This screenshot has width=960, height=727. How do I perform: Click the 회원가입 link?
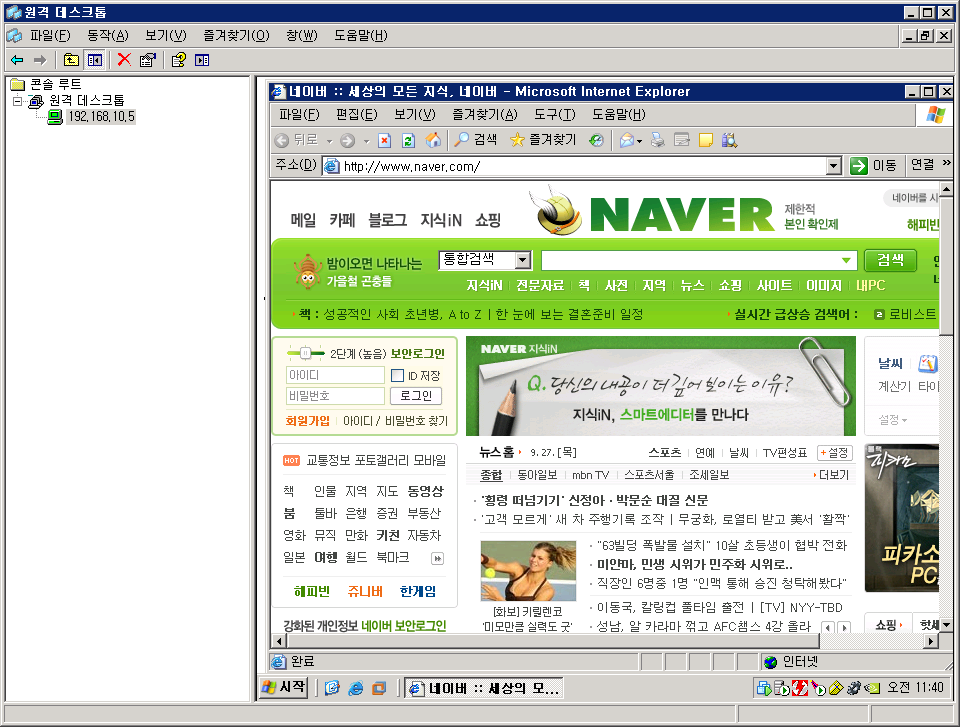pos(307,421)
